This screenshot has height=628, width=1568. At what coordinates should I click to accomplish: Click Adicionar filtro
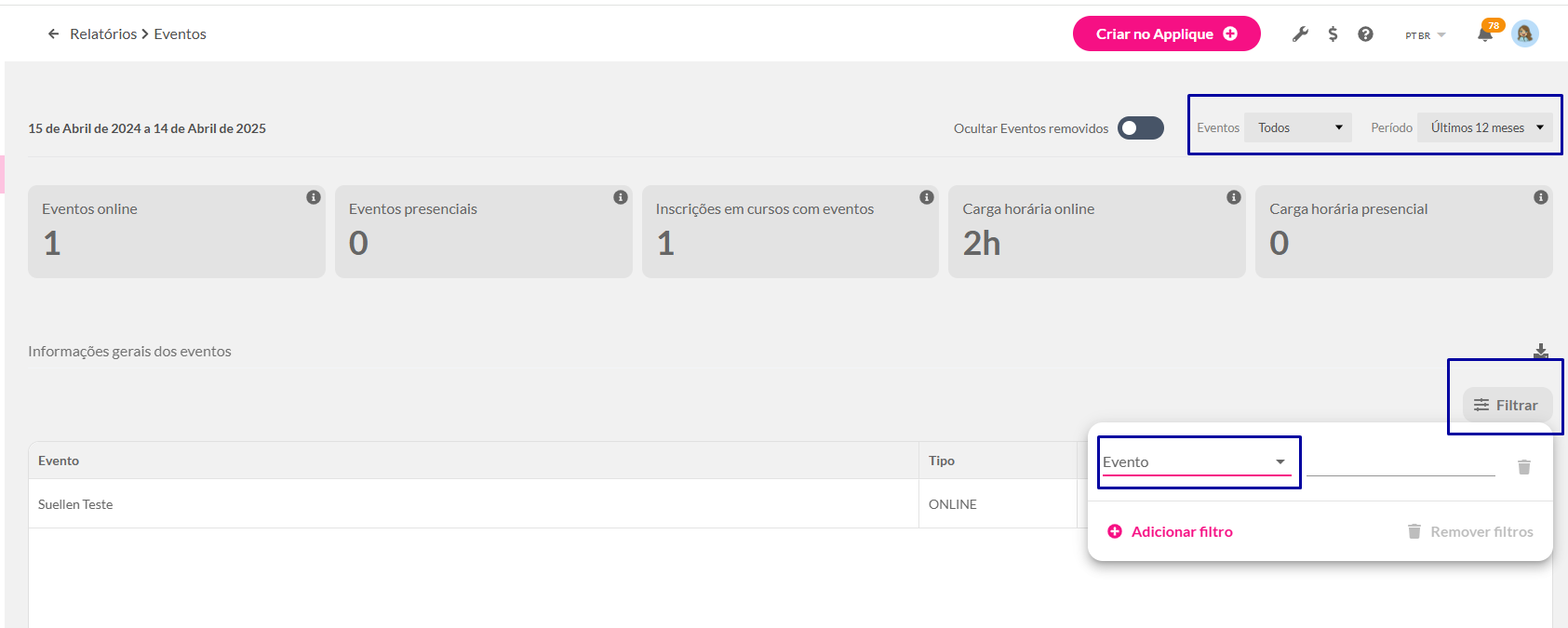(1171, 532)
